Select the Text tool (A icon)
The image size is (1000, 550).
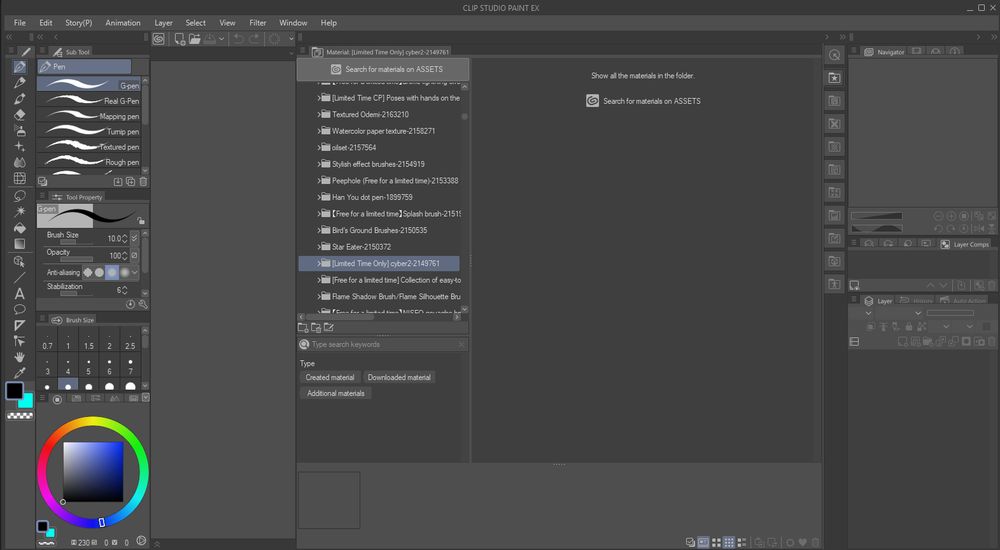pos(20,294)
